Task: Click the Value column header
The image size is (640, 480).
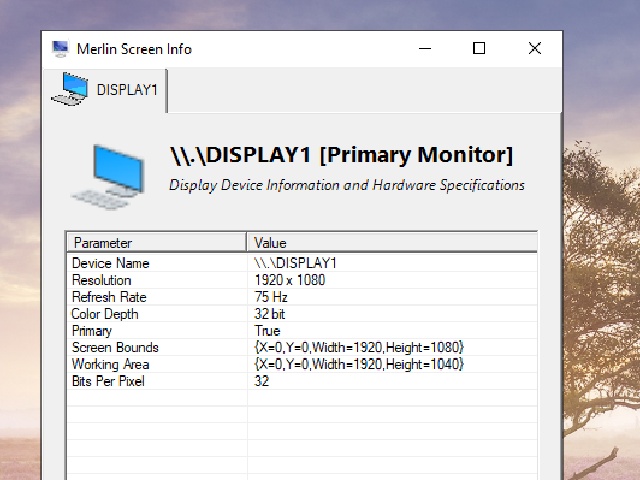Action: pos(392,243)
